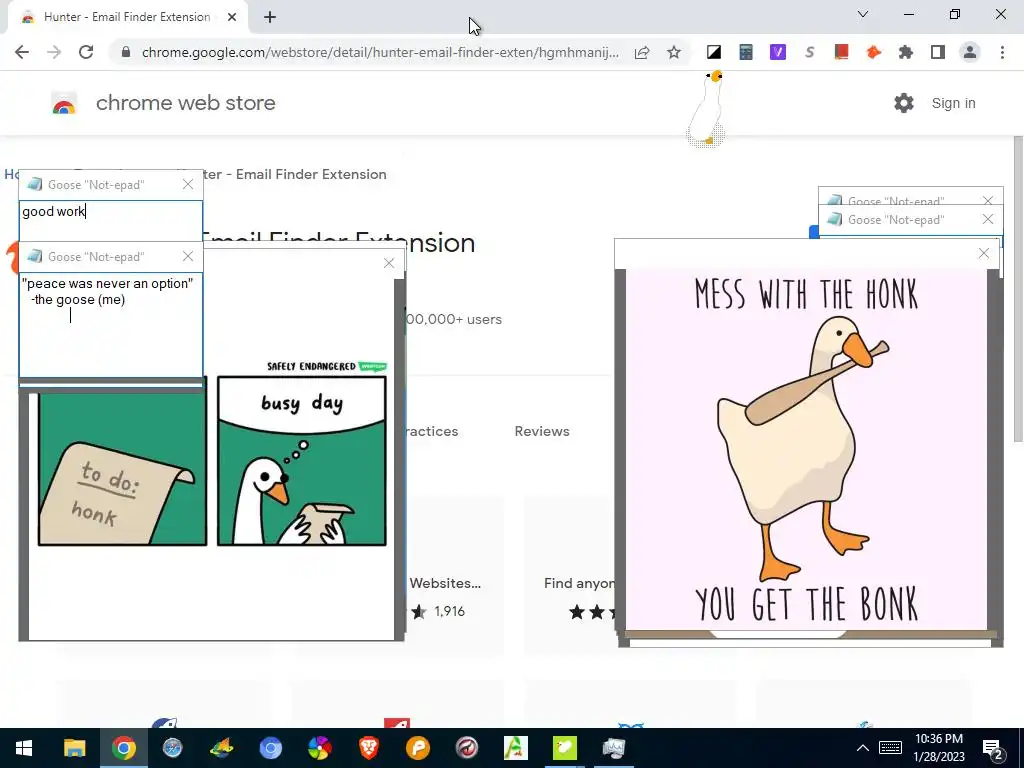
Task: Toggle the Chrome side panel icon
Action: coord(938,52)
